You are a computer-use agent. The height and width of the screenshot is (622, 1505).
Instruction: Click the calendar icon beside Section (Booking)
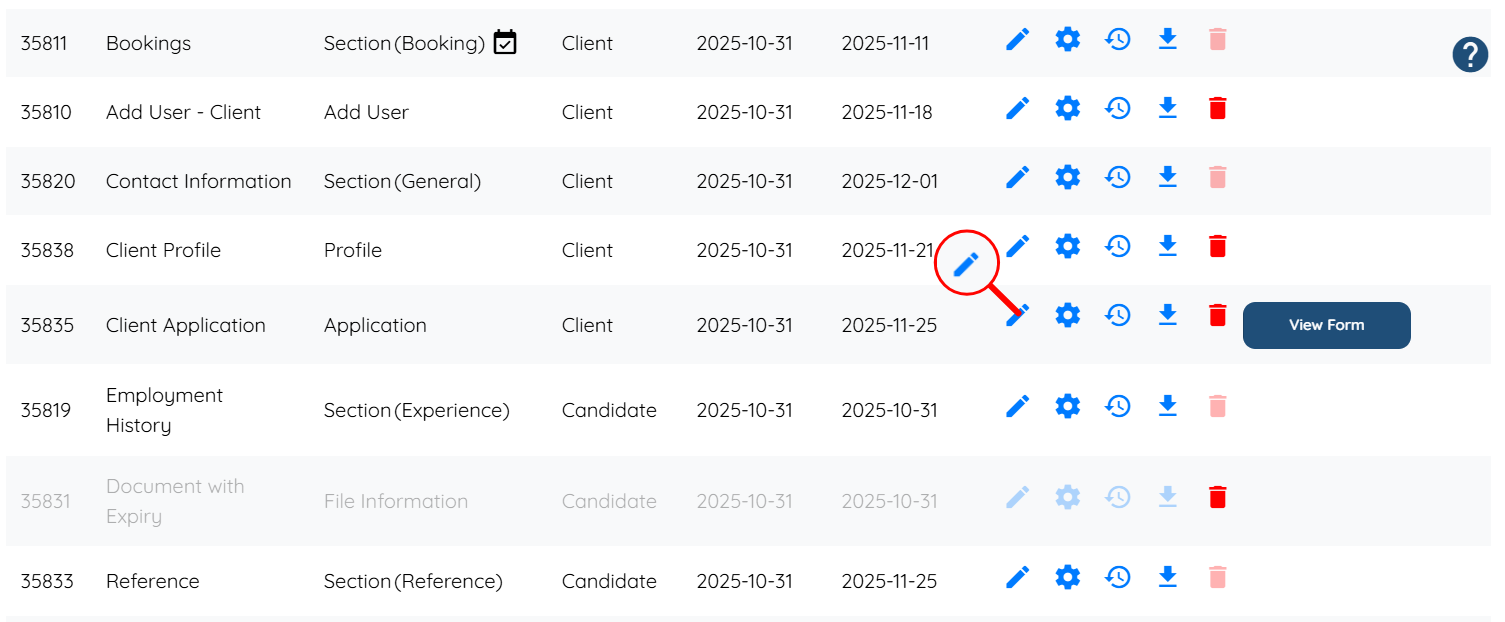505,42
